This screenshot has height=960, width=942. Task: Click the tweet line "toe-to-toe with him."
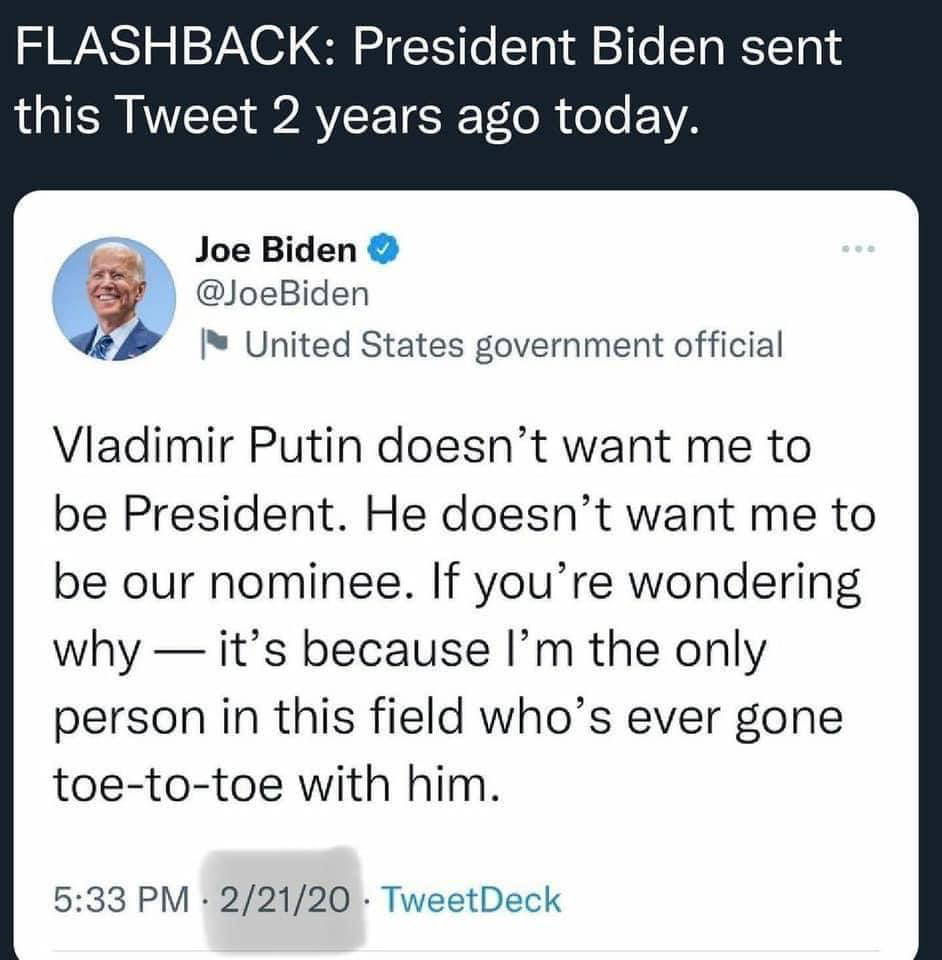coord(274,787)
